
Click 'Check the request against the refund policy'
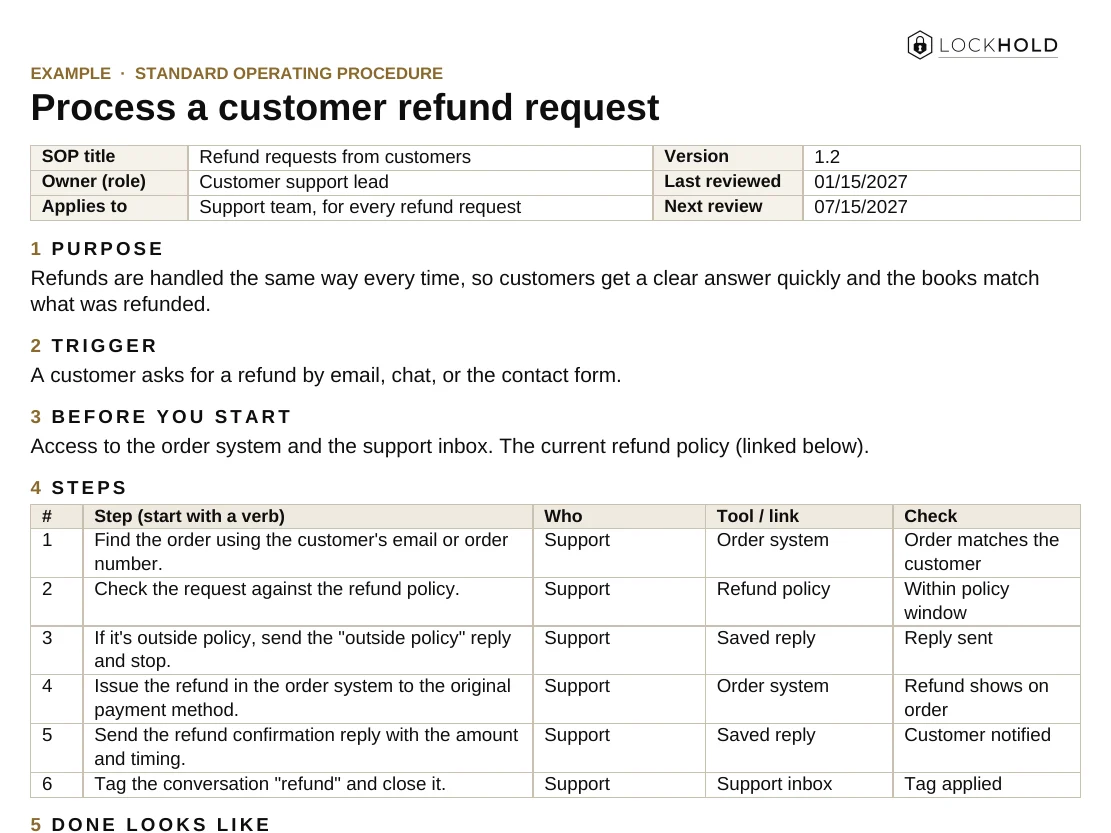[x=308, y=601]
